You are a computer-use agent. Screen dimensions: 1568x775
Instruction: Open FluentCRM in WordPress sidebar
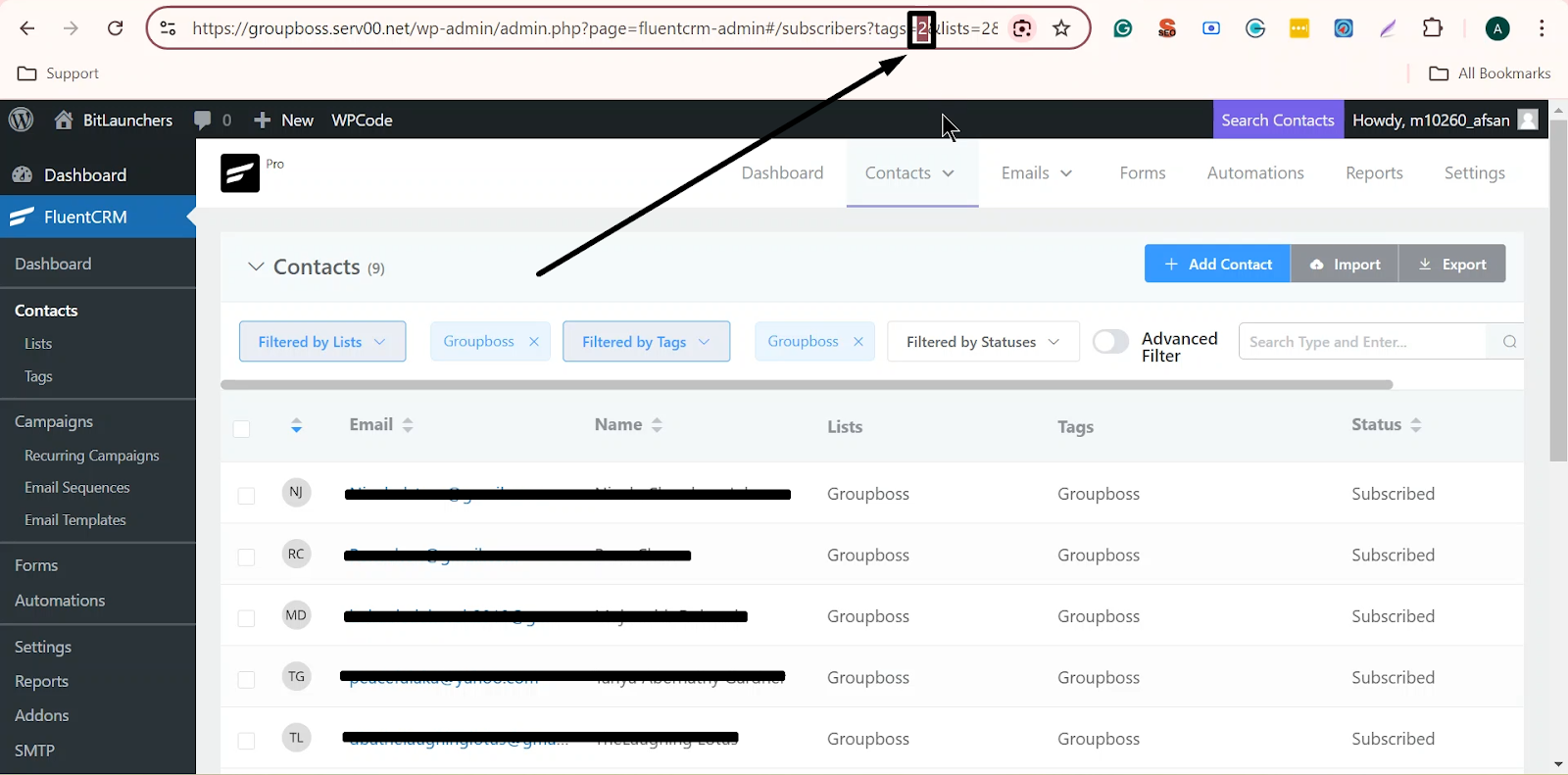coord(98,217)
